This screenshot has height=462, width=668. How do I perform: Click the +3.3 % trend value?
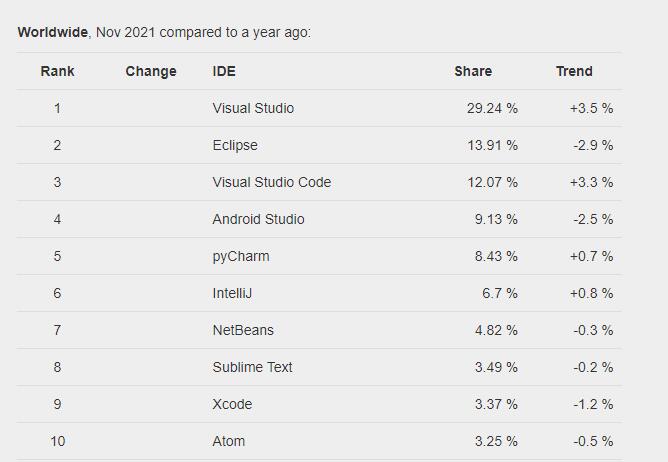592,182
